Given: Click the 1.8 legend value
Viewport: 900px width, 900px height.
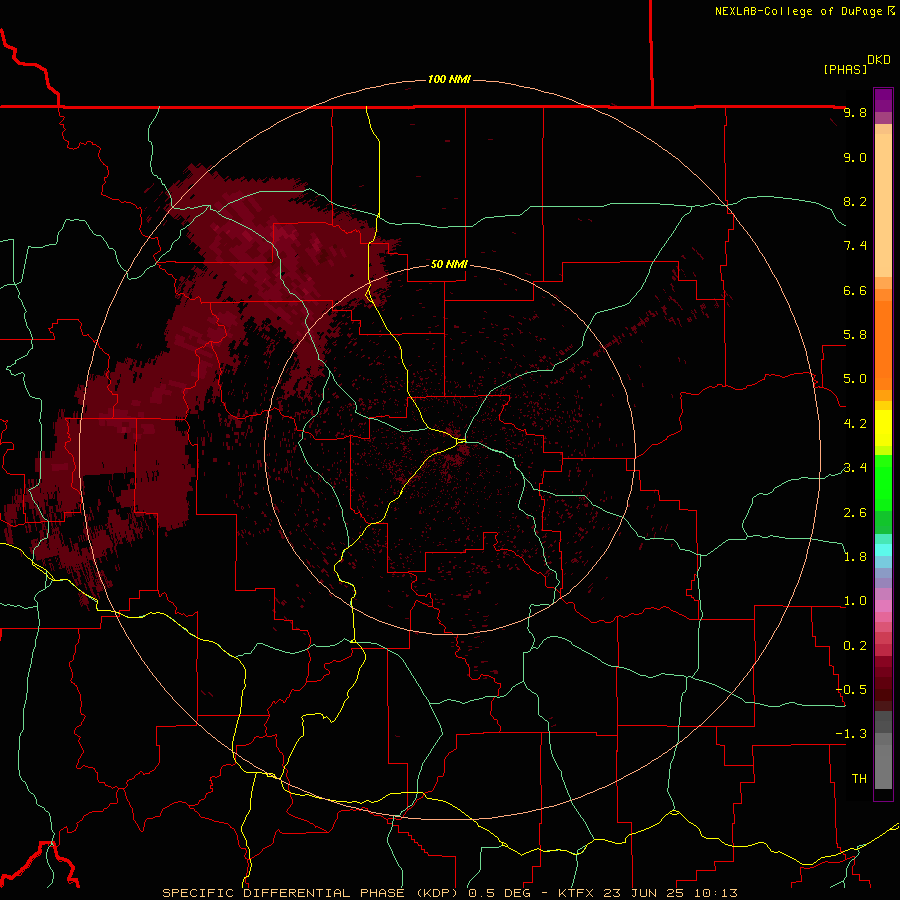Looking at the screenshot, I should [x=855, y=557].
